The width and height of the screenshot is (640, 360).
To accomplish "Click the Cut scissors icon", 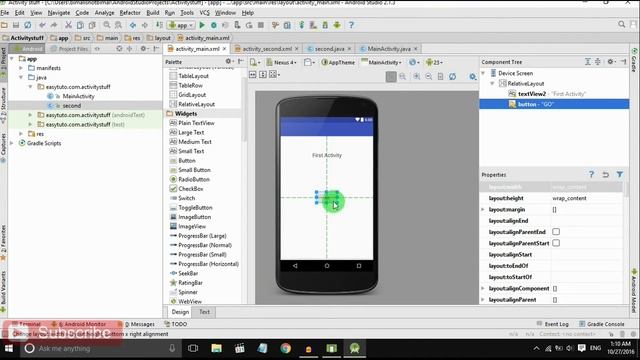I will click(68, 25).
